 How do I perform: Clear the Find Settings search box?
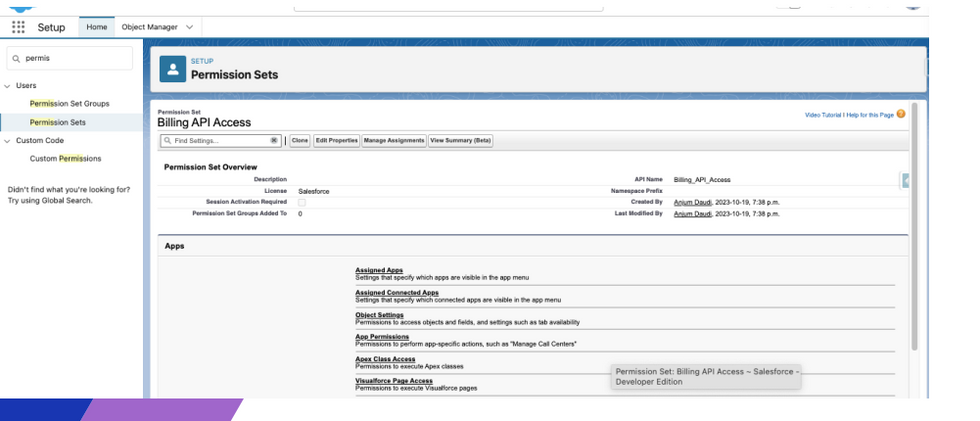coord(274,141)
